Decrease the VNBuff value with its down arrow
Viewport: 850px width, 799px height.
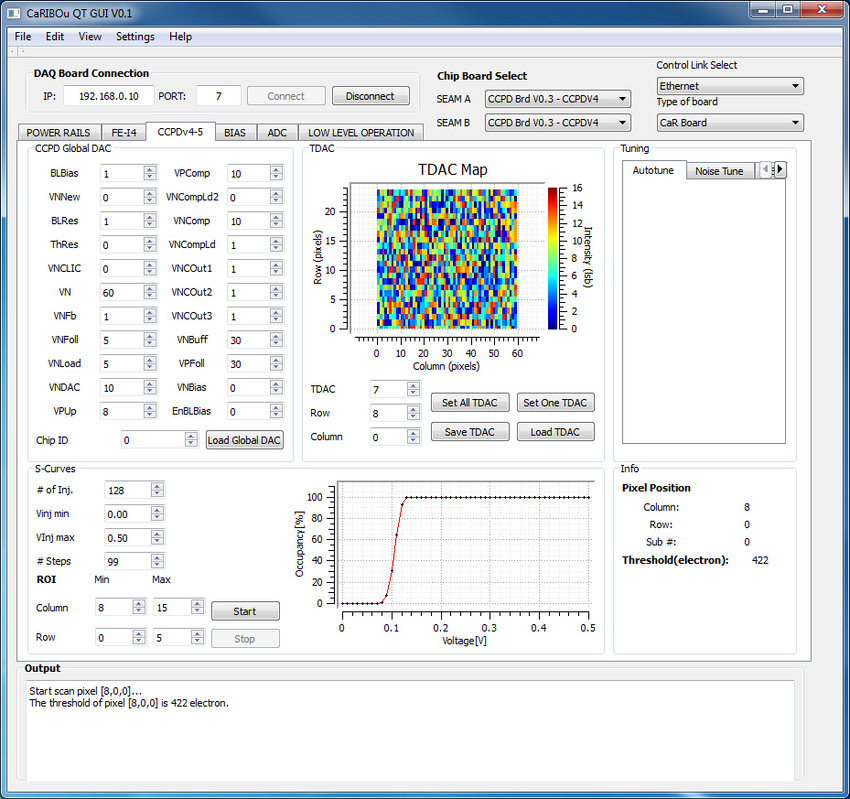(x=276, y=344)
